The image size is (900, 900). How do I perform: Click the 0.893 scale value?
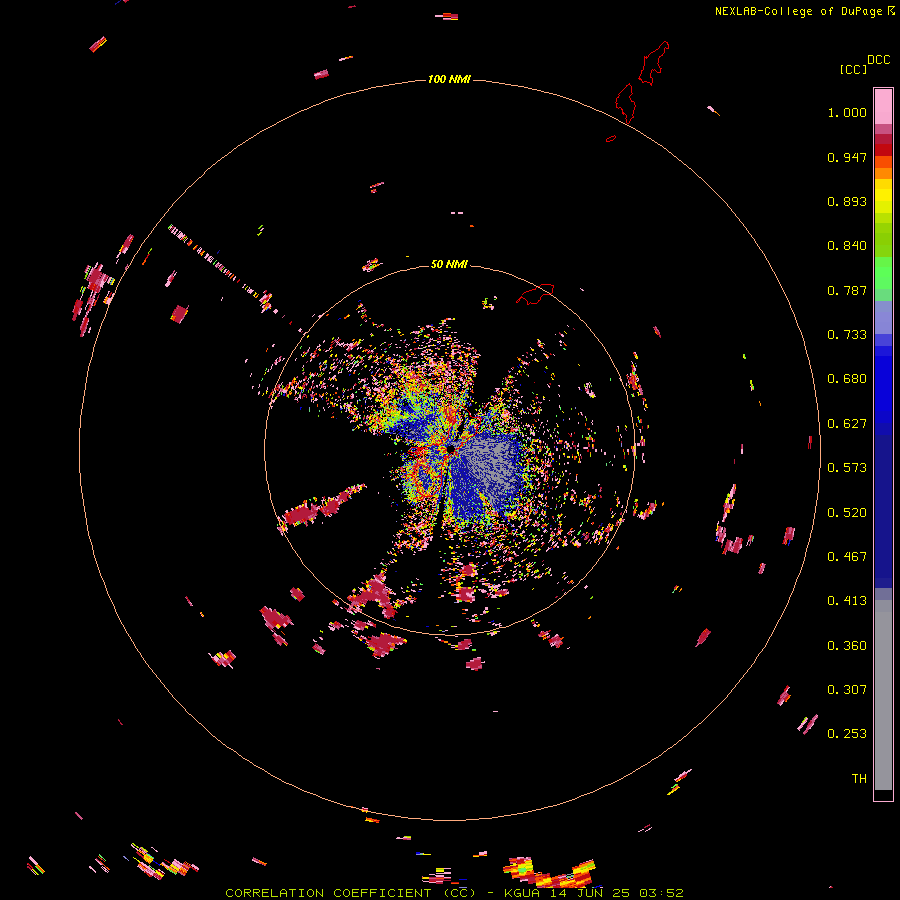click(847, 201)
